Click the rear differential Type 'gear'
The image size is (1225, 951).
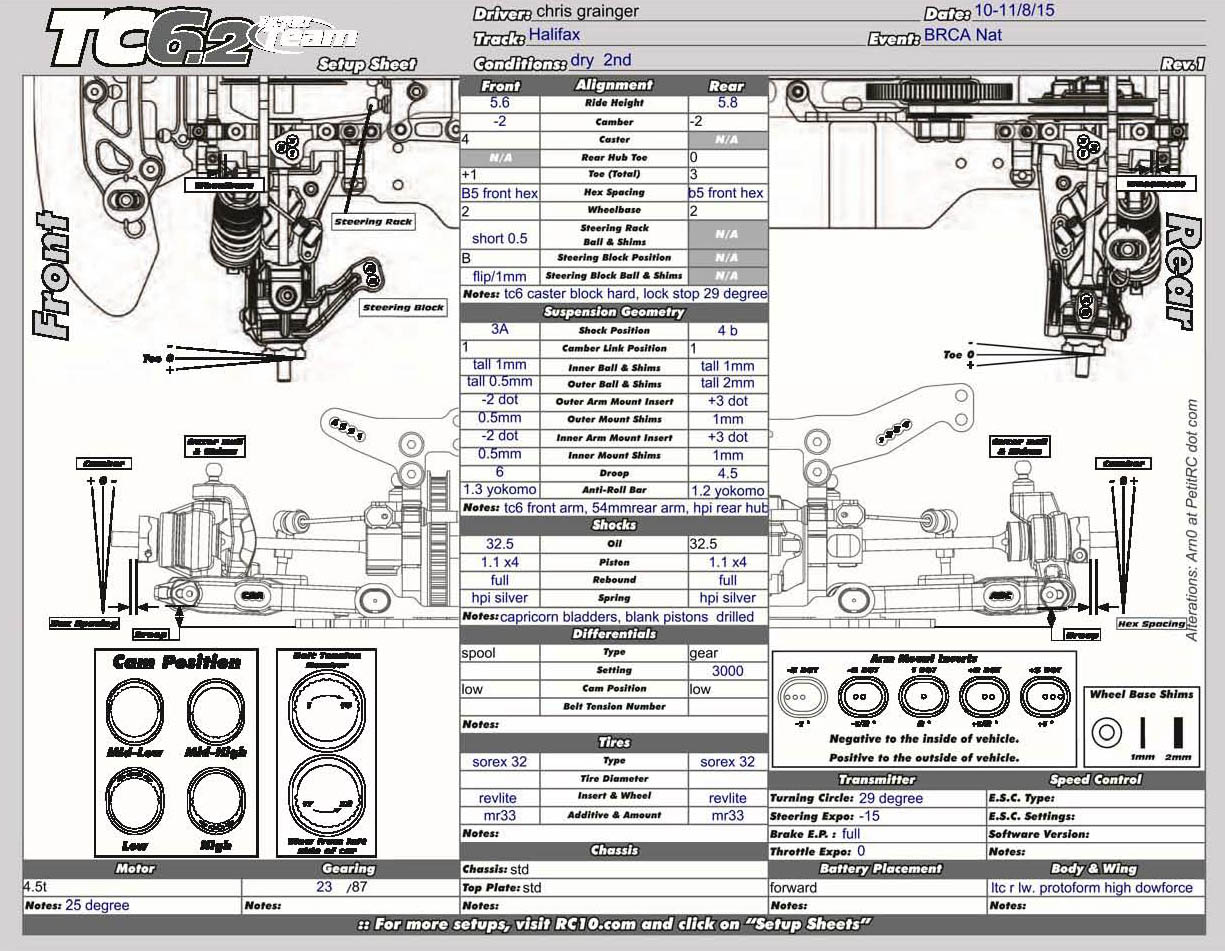704,653
